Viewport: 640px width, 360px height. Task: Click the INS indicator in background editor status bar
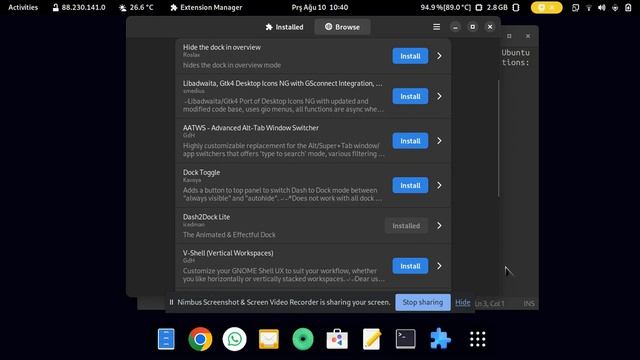(529, 303)
